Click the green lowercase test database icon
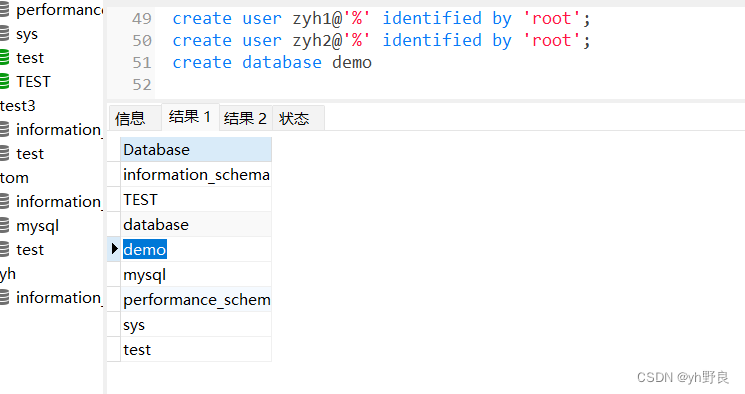Screen dimensions: 745x394 [4, 58]
